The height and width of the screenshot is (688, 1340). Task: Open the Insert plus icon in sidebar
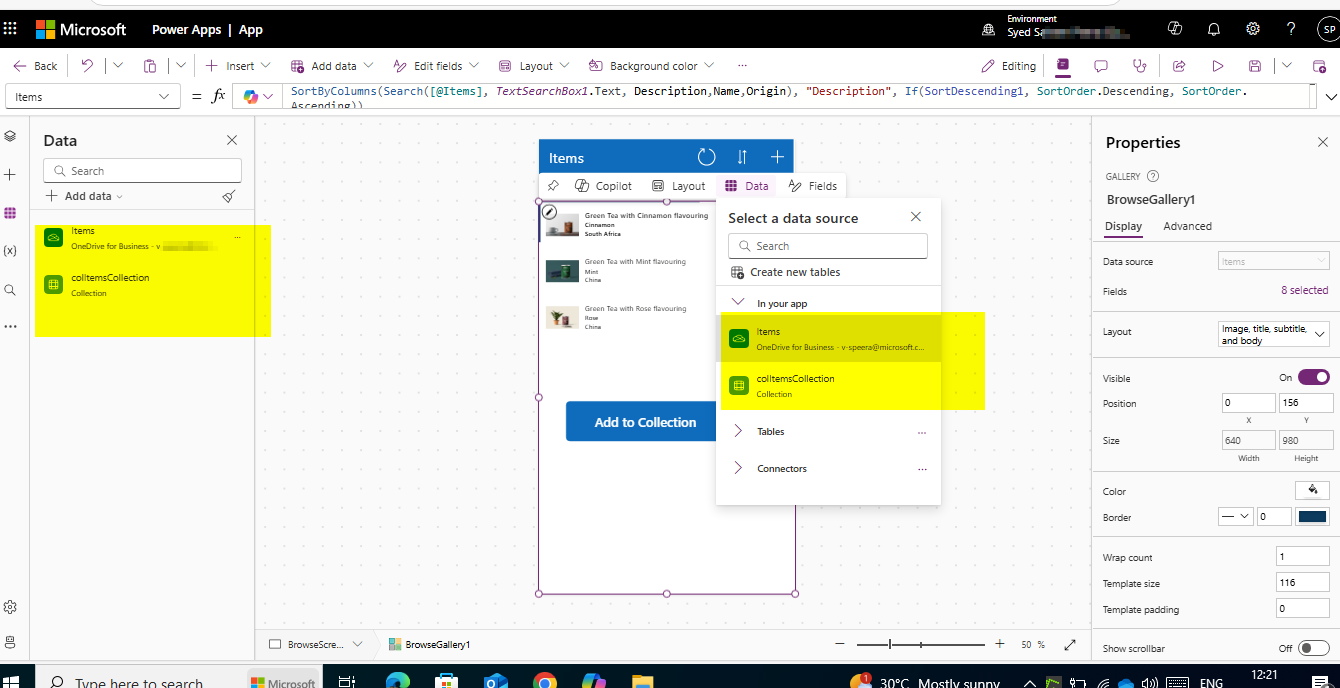11,174
